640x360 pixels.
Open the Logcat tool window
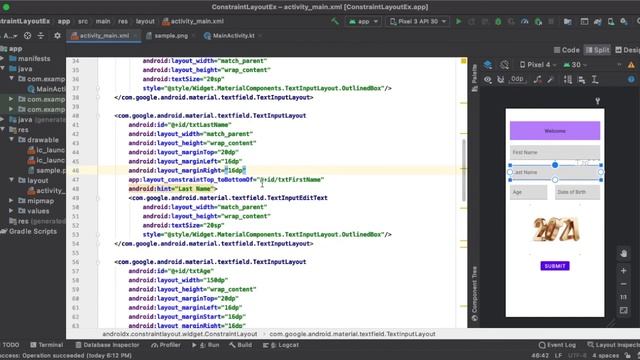[281, 345]
